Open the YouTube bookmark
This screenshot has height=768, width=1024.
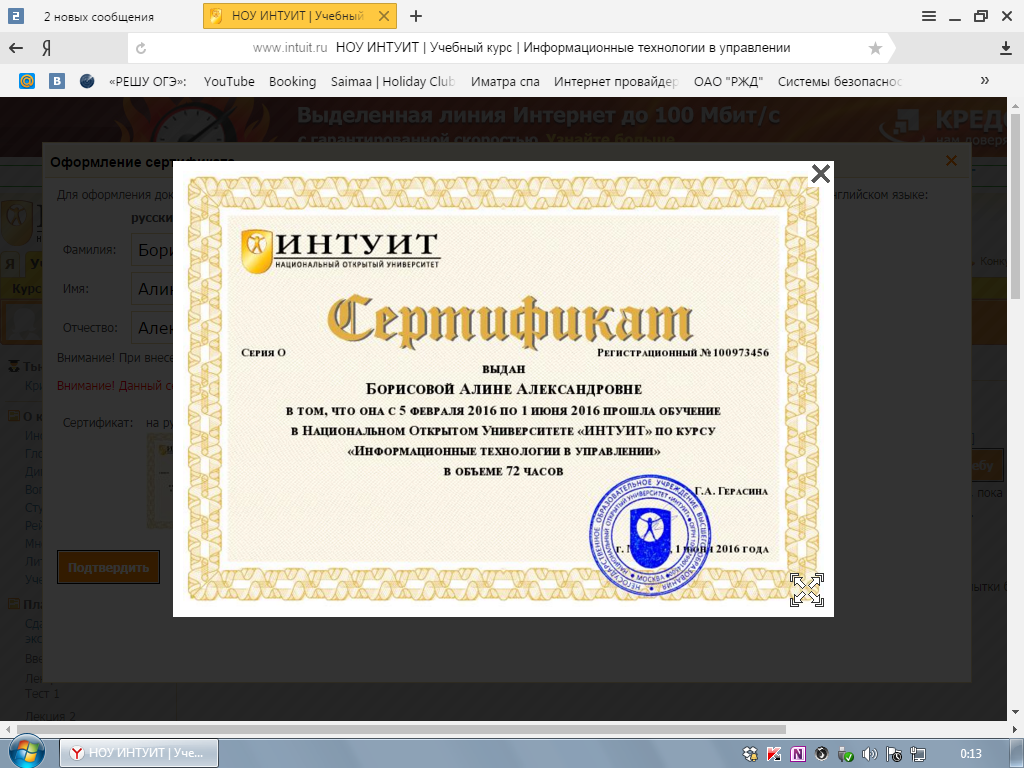coord(229,82)
